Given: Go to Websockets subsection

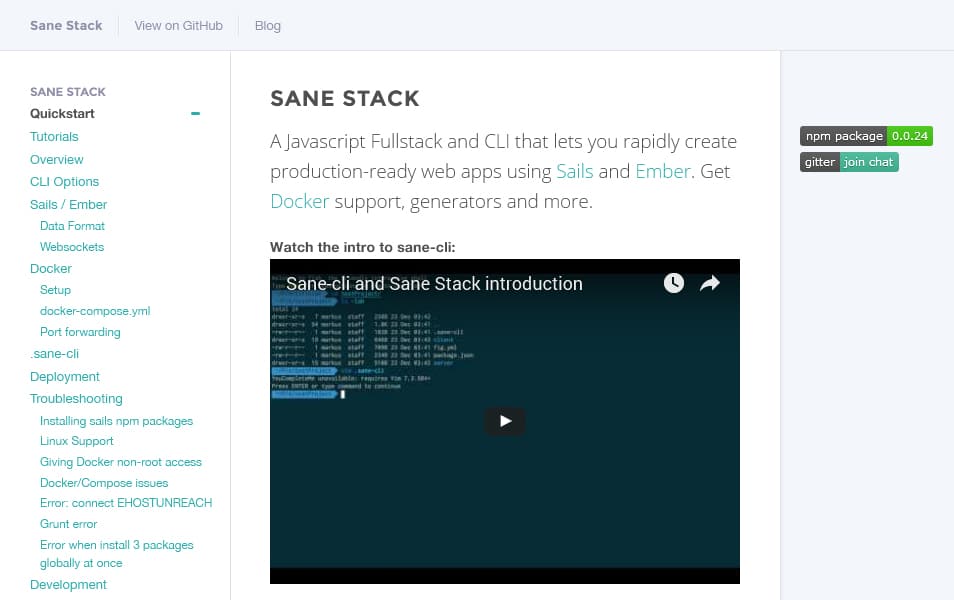Looking at the screenshot, I should point(72,247).
